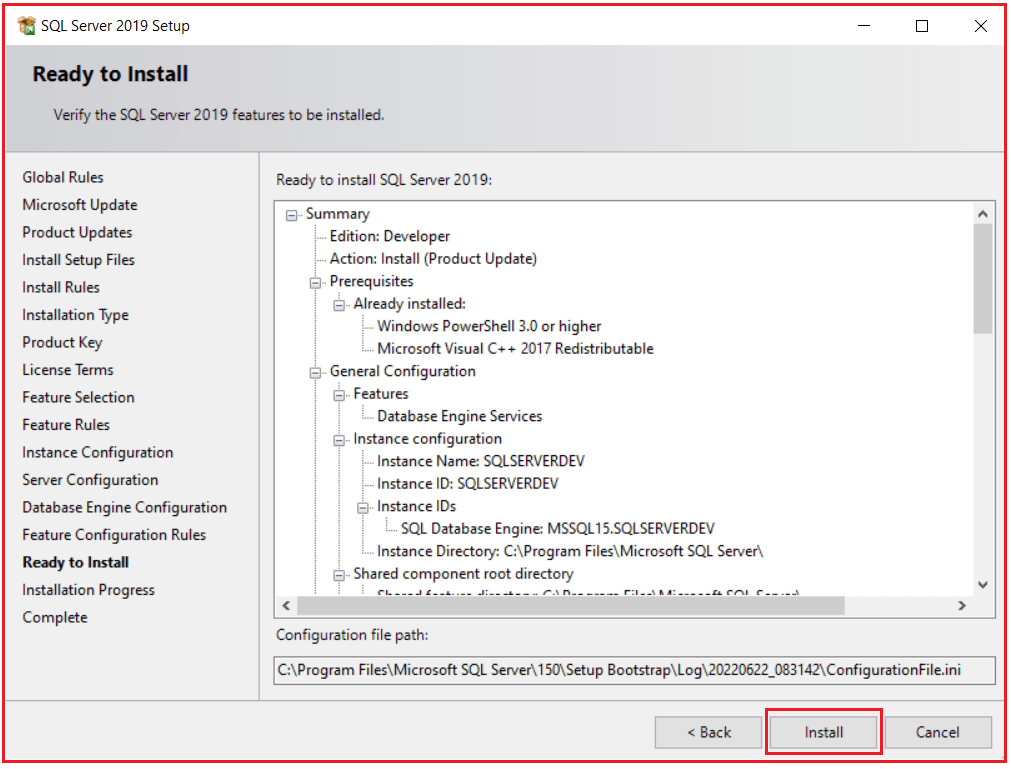This screenshot has width=1011, height=769.
Task: Collapse the Features tree node
Action: click(x=339, y=395)
